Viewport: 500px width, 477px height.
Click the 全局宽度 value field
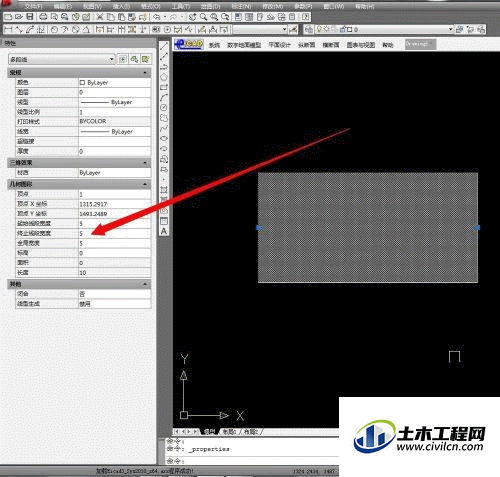click(114, 243)
